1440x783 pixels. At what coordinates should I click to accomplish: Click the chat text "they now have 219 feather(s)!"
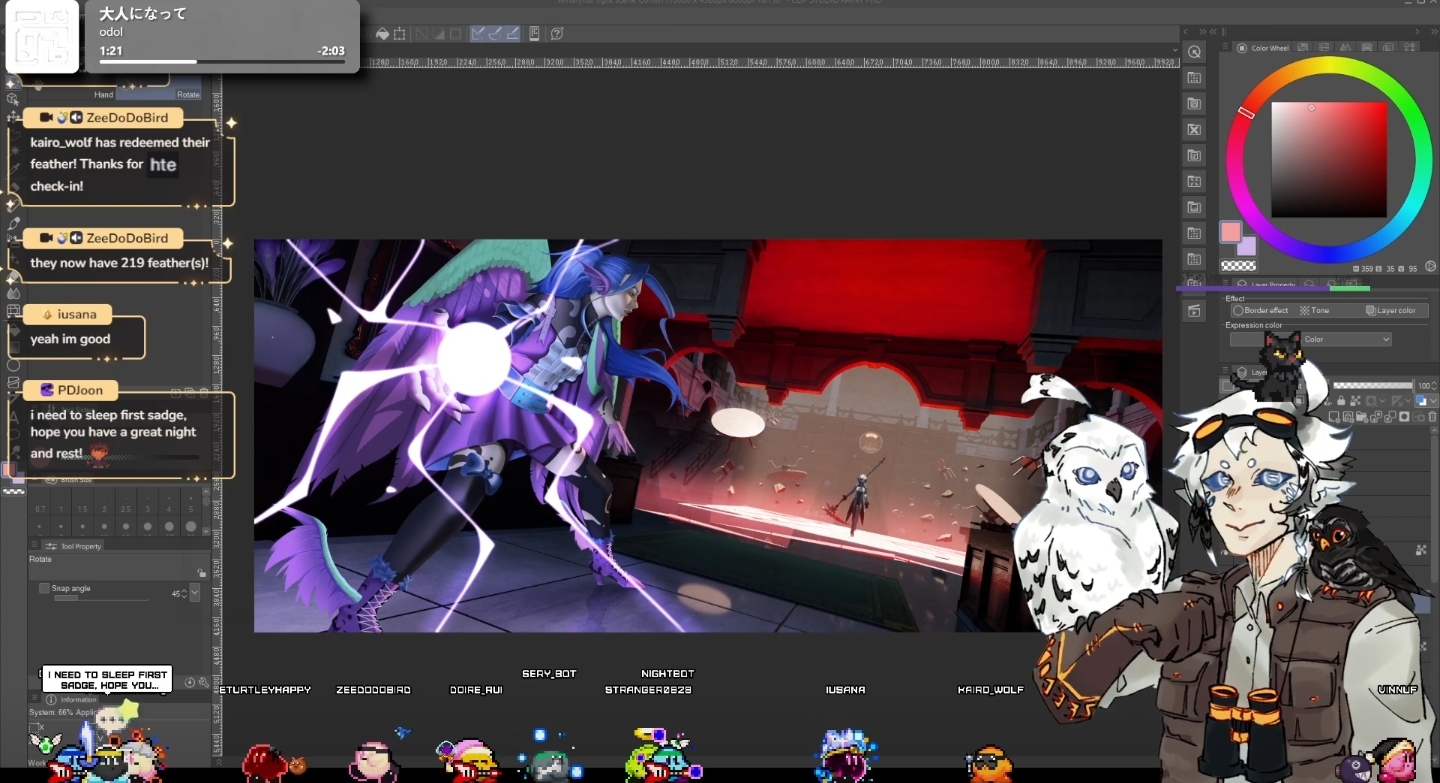(120, 263)
